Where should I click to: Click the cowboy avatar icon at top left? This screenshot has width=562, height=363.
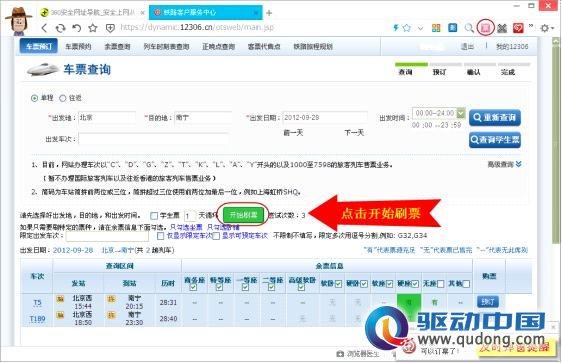[19, 21]
